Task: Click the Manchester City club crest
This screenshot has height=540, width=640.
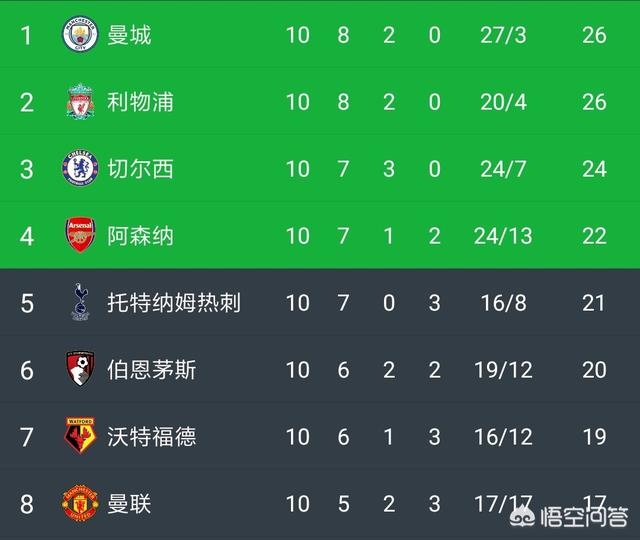Action: click(x=80, y=35)
